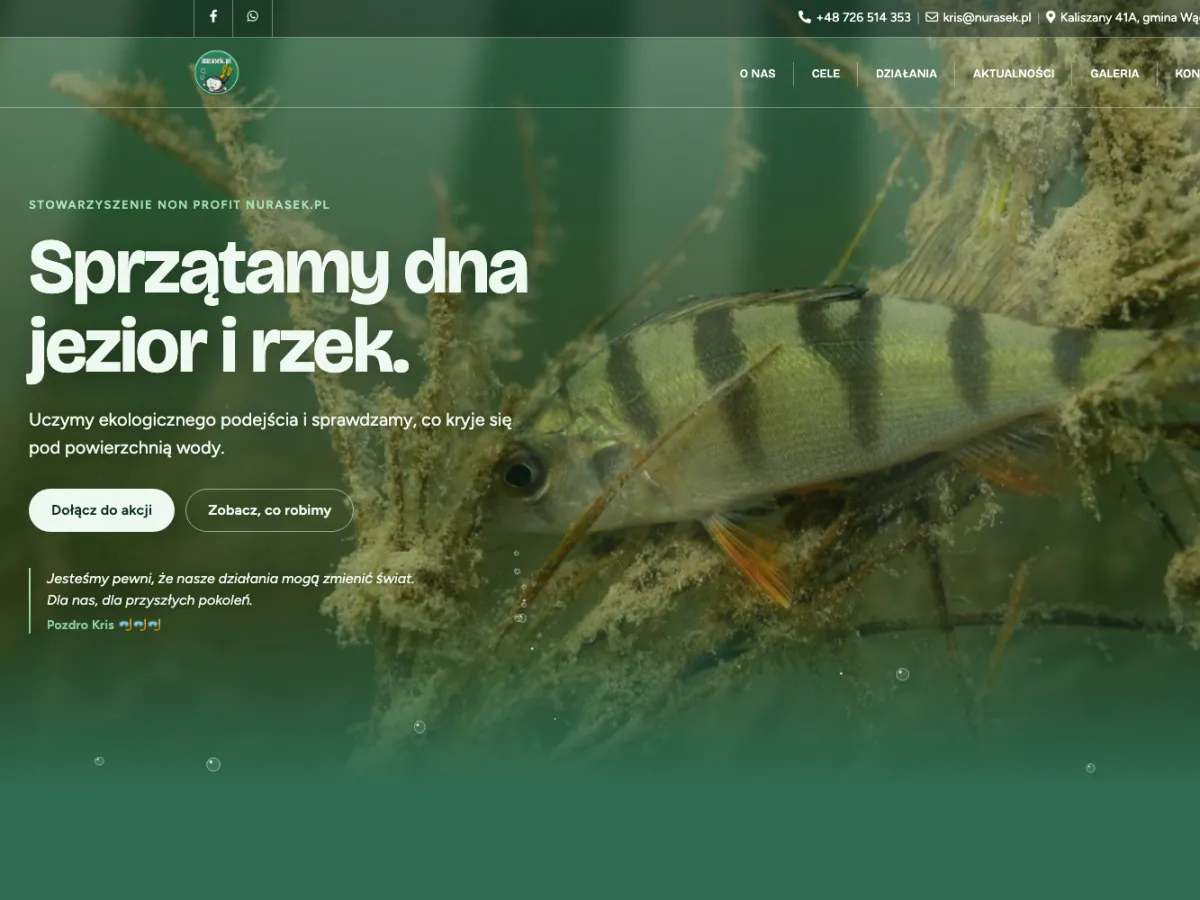1200x900 pixels.
Task: Click the Zobacz, co robimy button
Action: point(269,510)
